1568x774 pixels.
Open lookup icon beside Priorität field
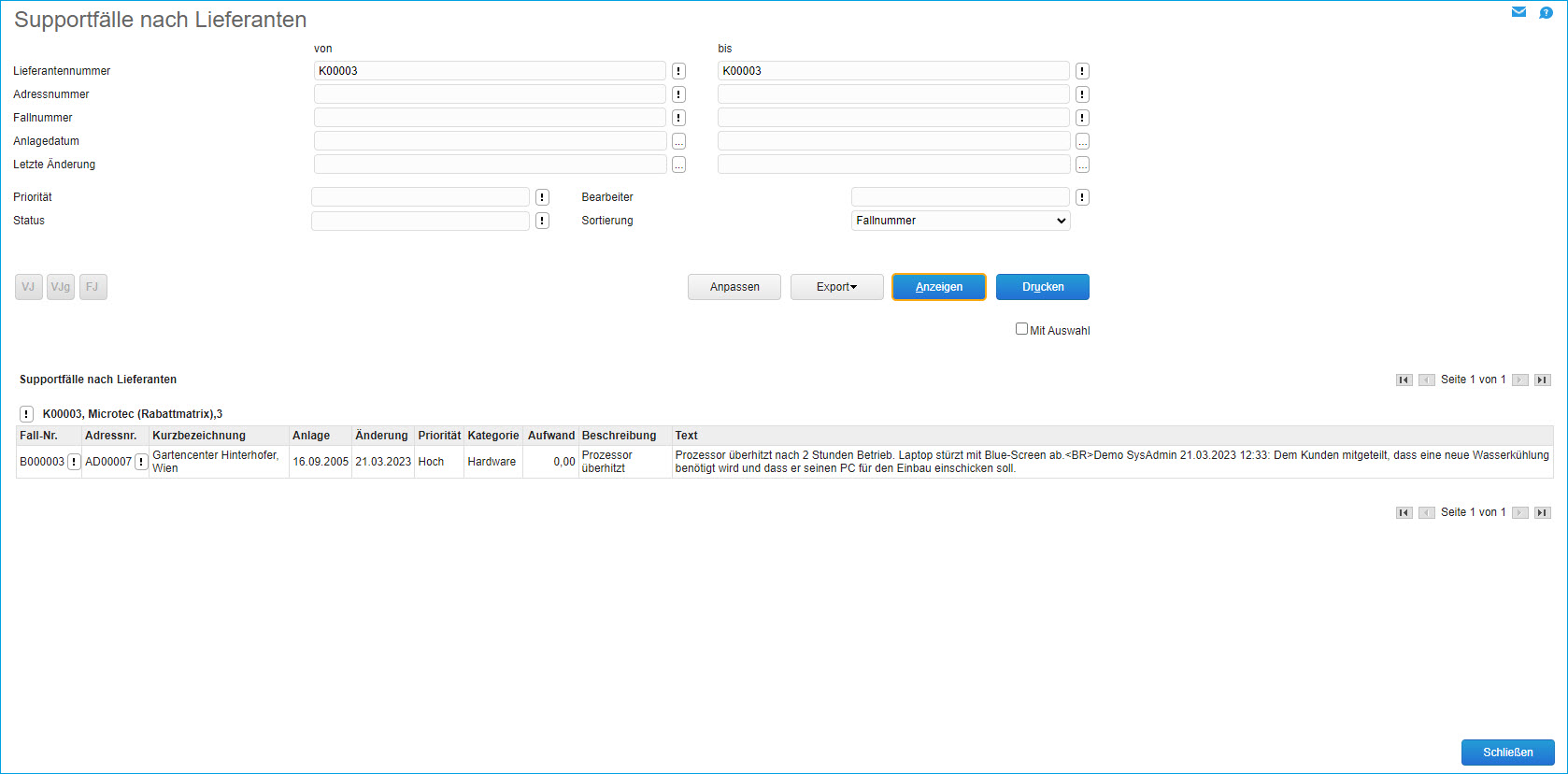tap(542, 197)
